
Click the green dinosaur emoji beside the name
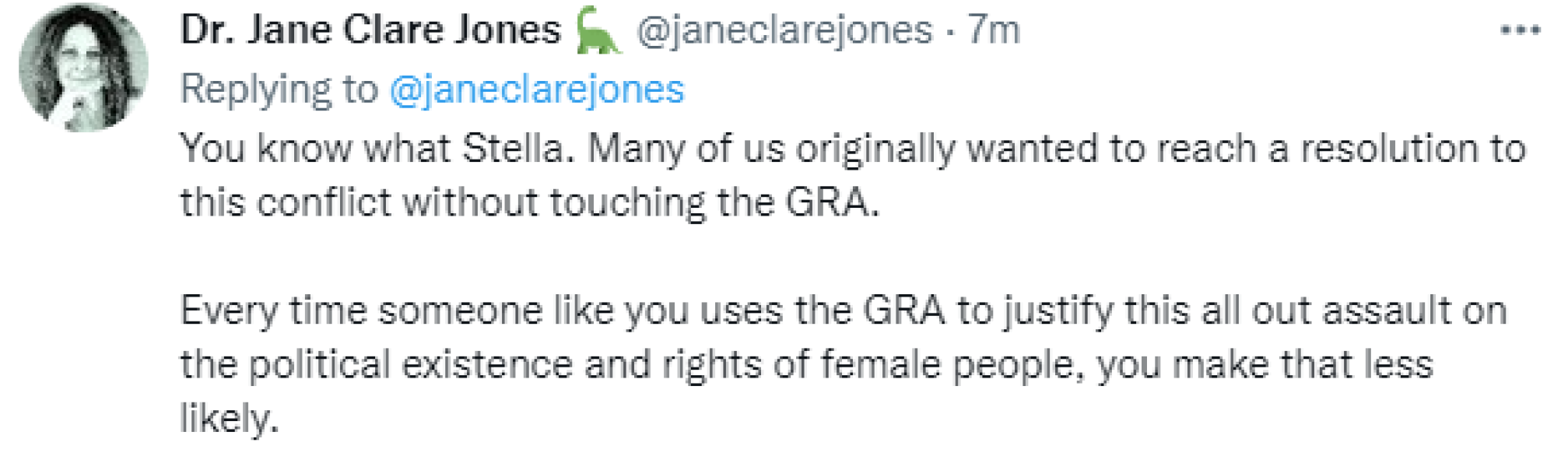(x=598, y=31)
